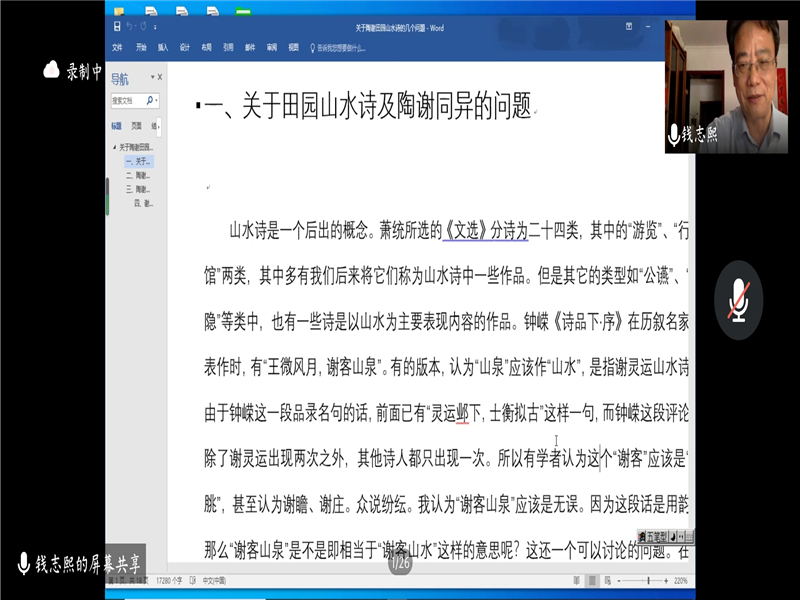Viewport: 800px width, 600px height.
Task: Toggle the muted microphone button
Action: (739, 299)
